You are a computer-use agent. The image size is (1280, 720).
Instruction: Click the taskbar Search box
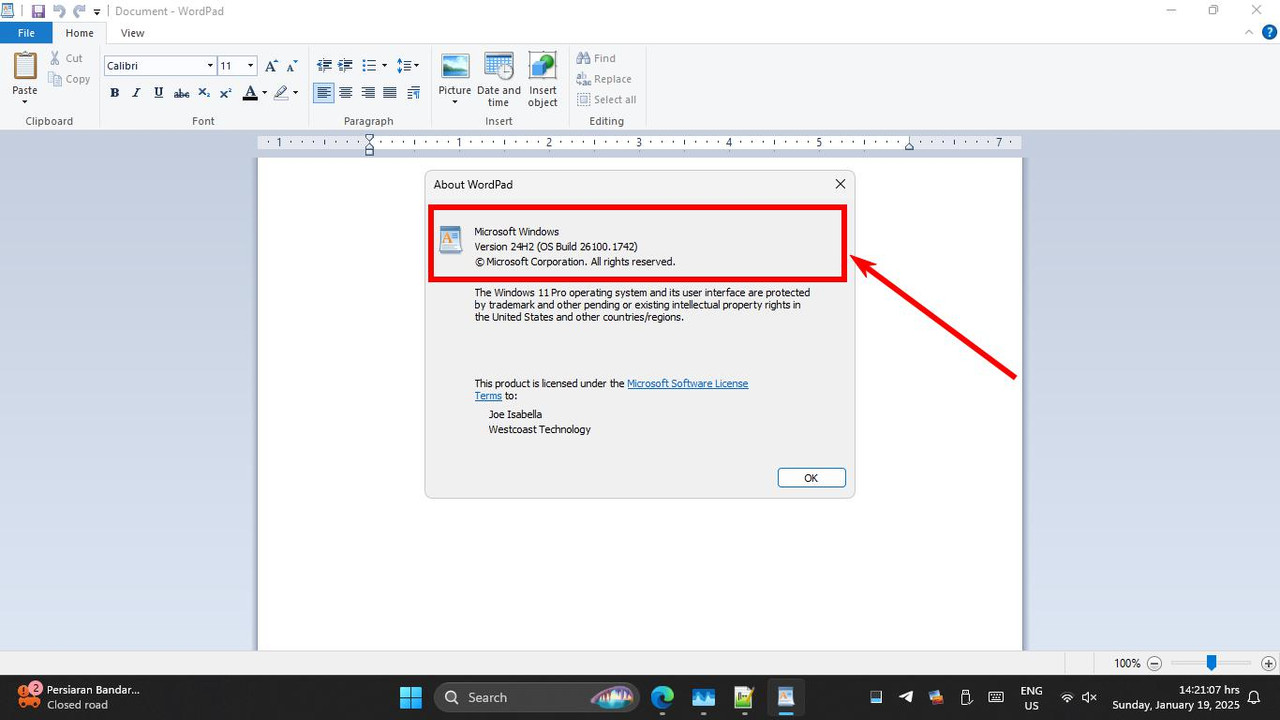point(538,697)
